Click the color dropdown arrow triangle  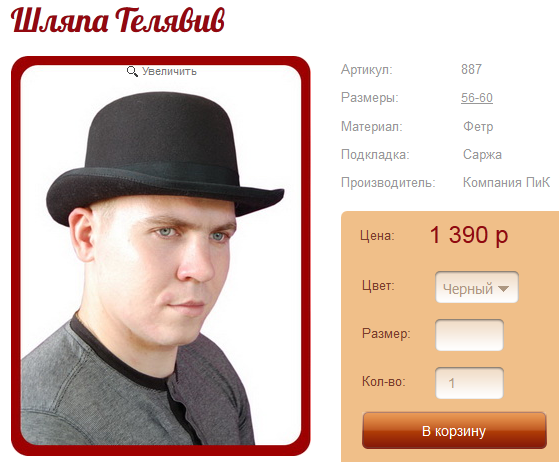click(503, 289)
